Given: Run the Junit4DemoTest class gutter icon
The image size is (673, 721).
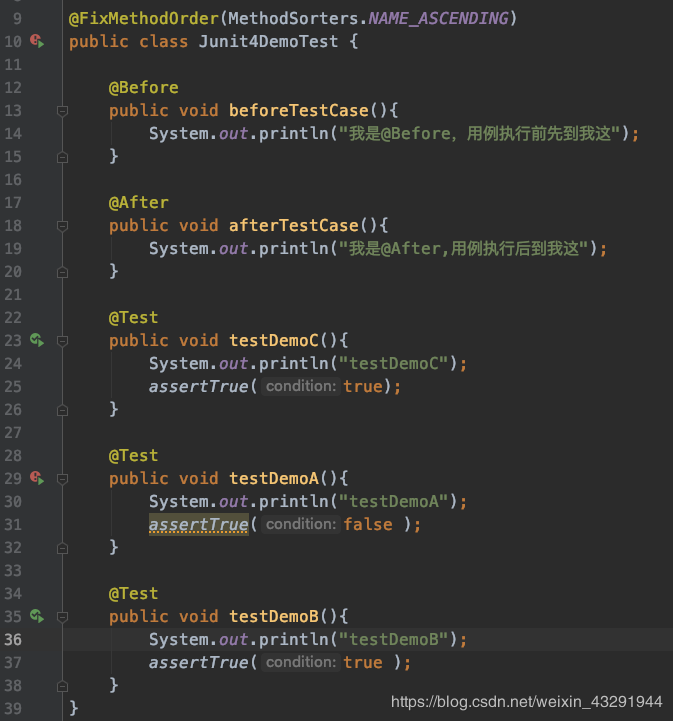Looking at the screenshot, I should (37, 41).
